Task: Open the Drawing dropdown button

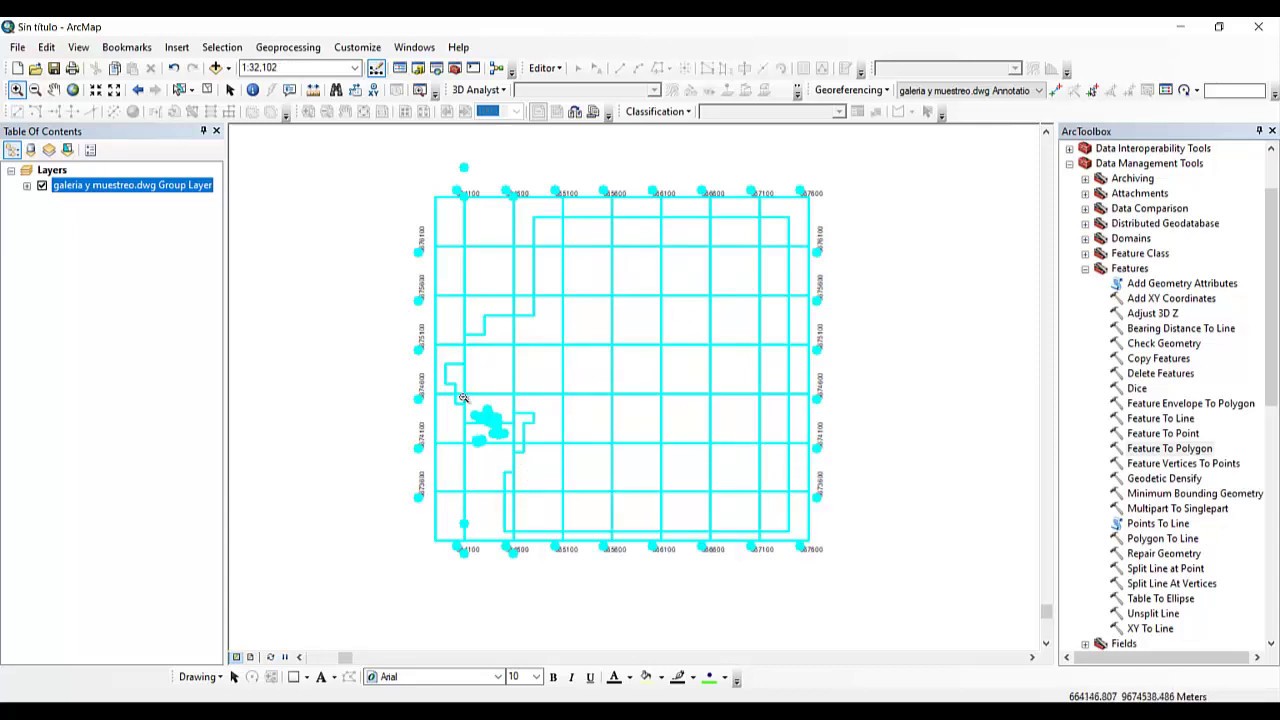Action: 200,677
